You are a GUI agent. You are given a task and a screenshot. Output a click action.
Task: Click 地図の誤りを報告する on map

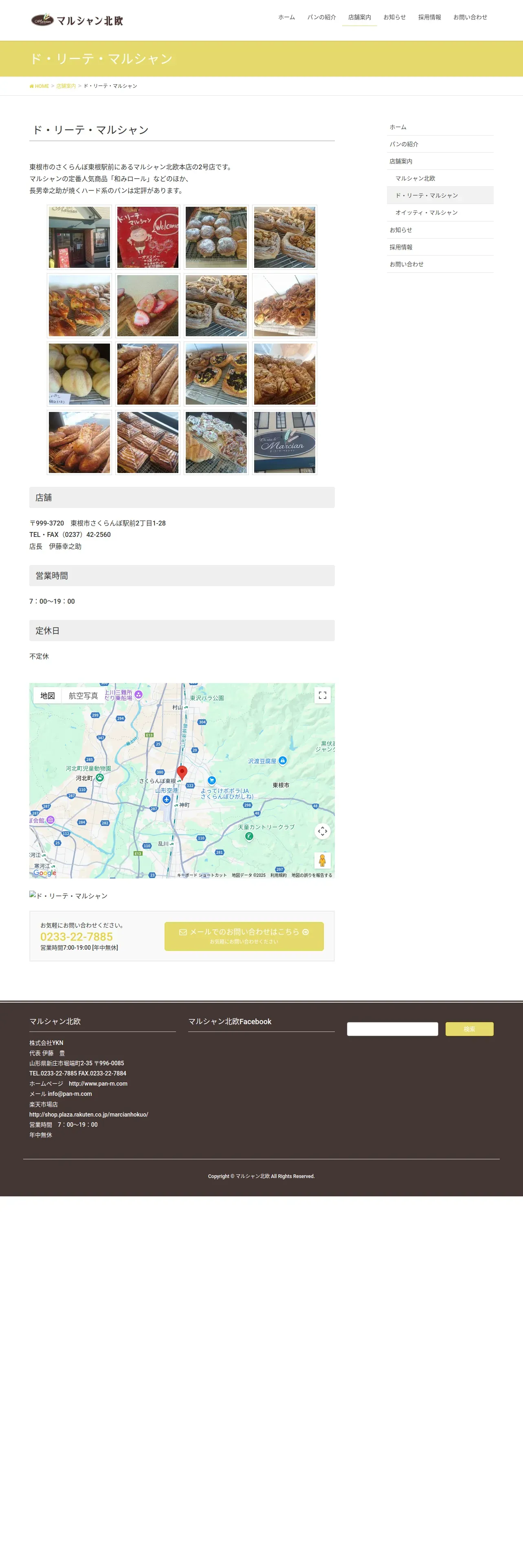312,875
